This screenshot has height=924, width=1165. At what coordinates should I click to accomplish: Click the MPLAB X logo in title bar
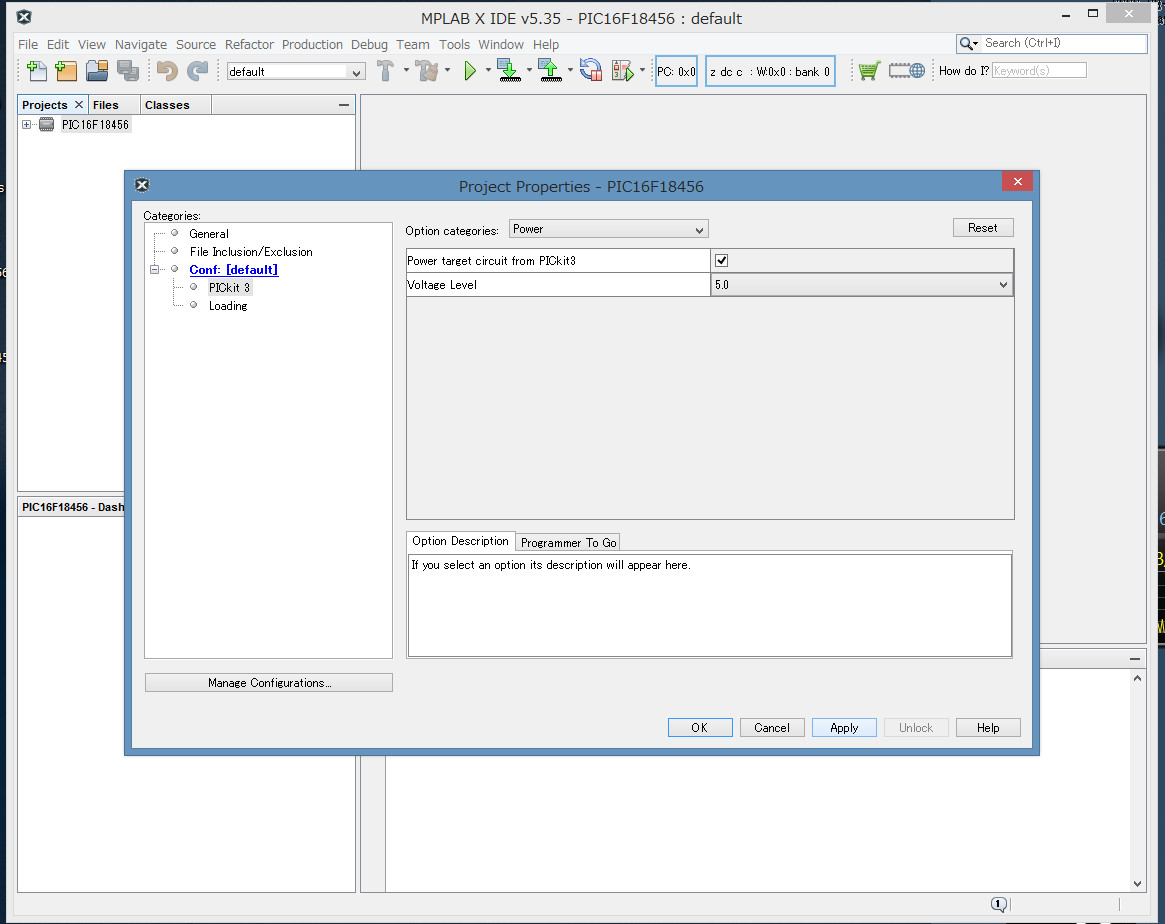coord(24,17)
